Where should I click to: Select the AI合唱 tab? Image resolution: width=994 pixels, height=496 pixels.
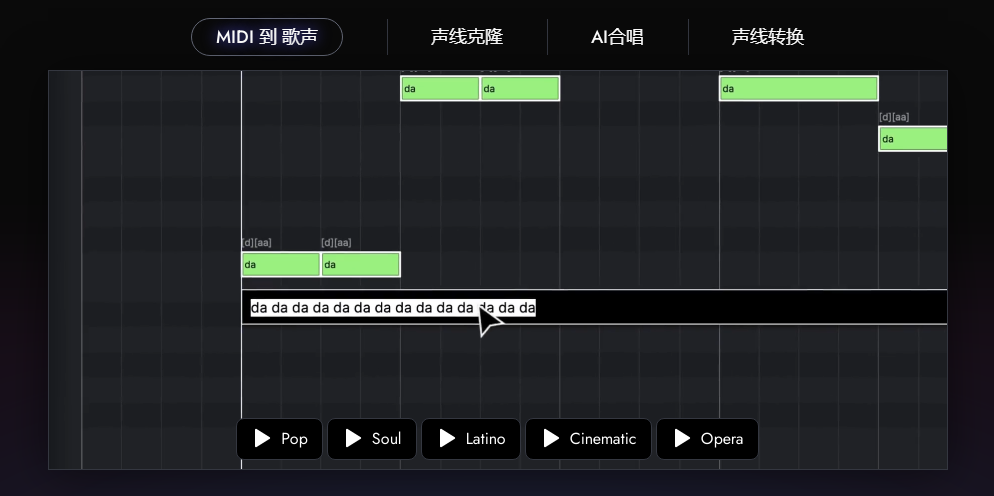[617, 37]
